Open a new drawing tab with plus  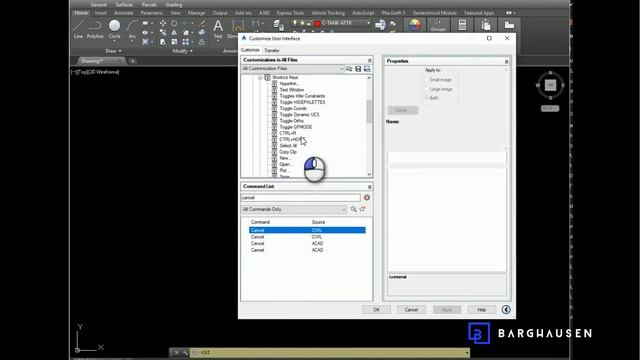(132, 61)
